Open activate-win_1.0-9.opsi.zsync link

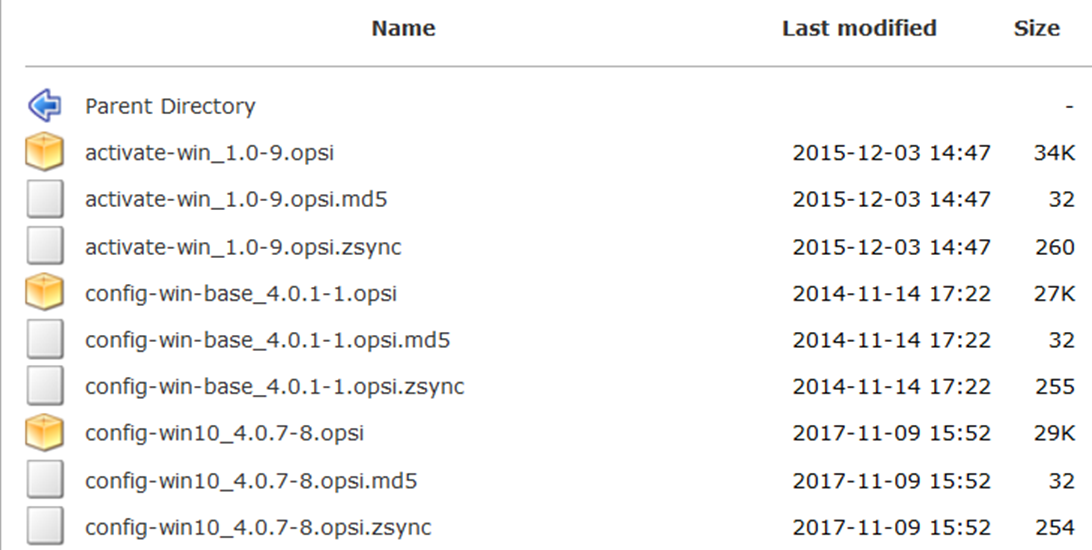coord(243,247)
